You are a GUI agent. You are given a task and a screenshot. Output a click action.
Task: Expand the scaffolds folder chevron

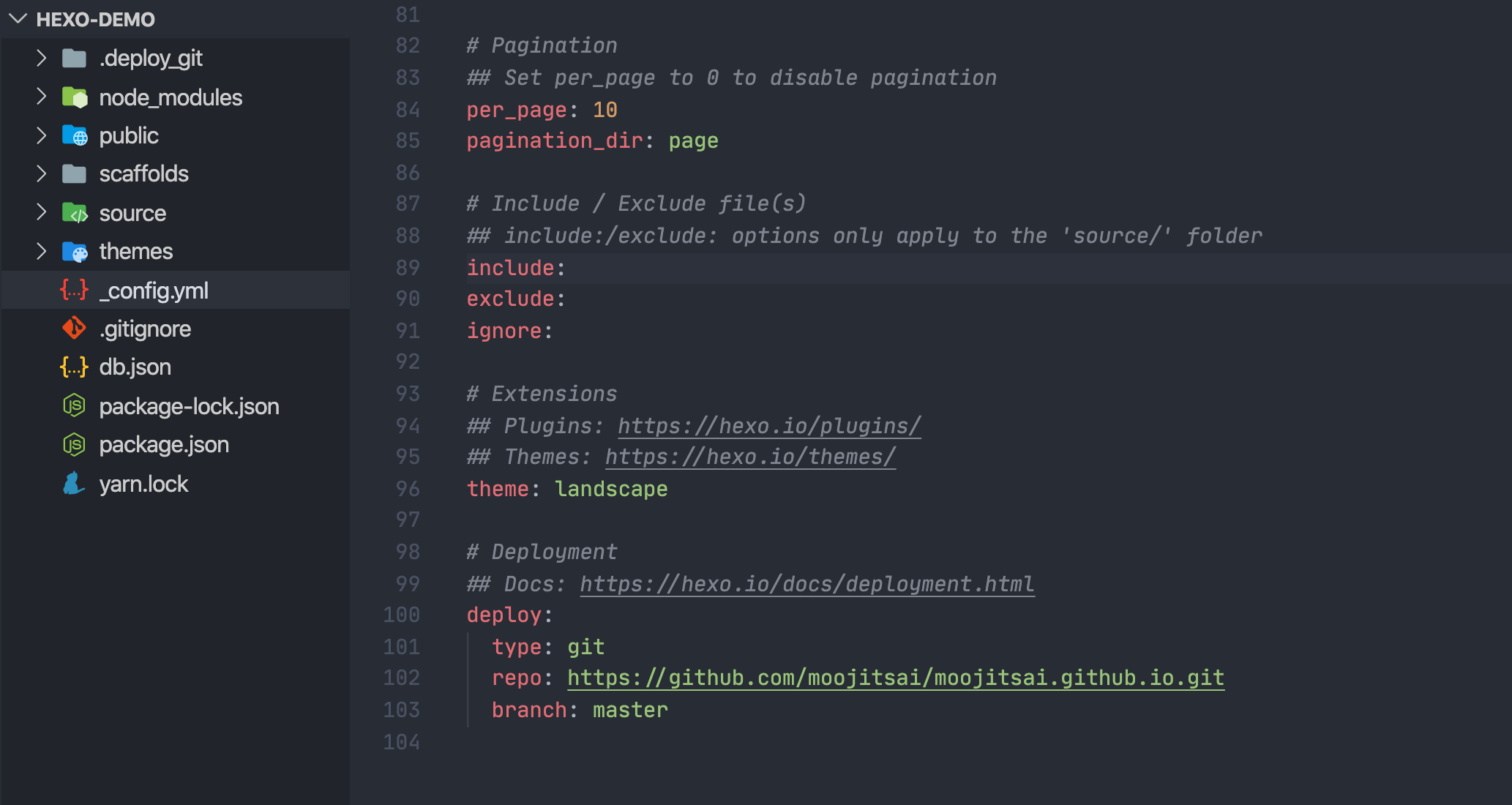click(x=42, y=173)
